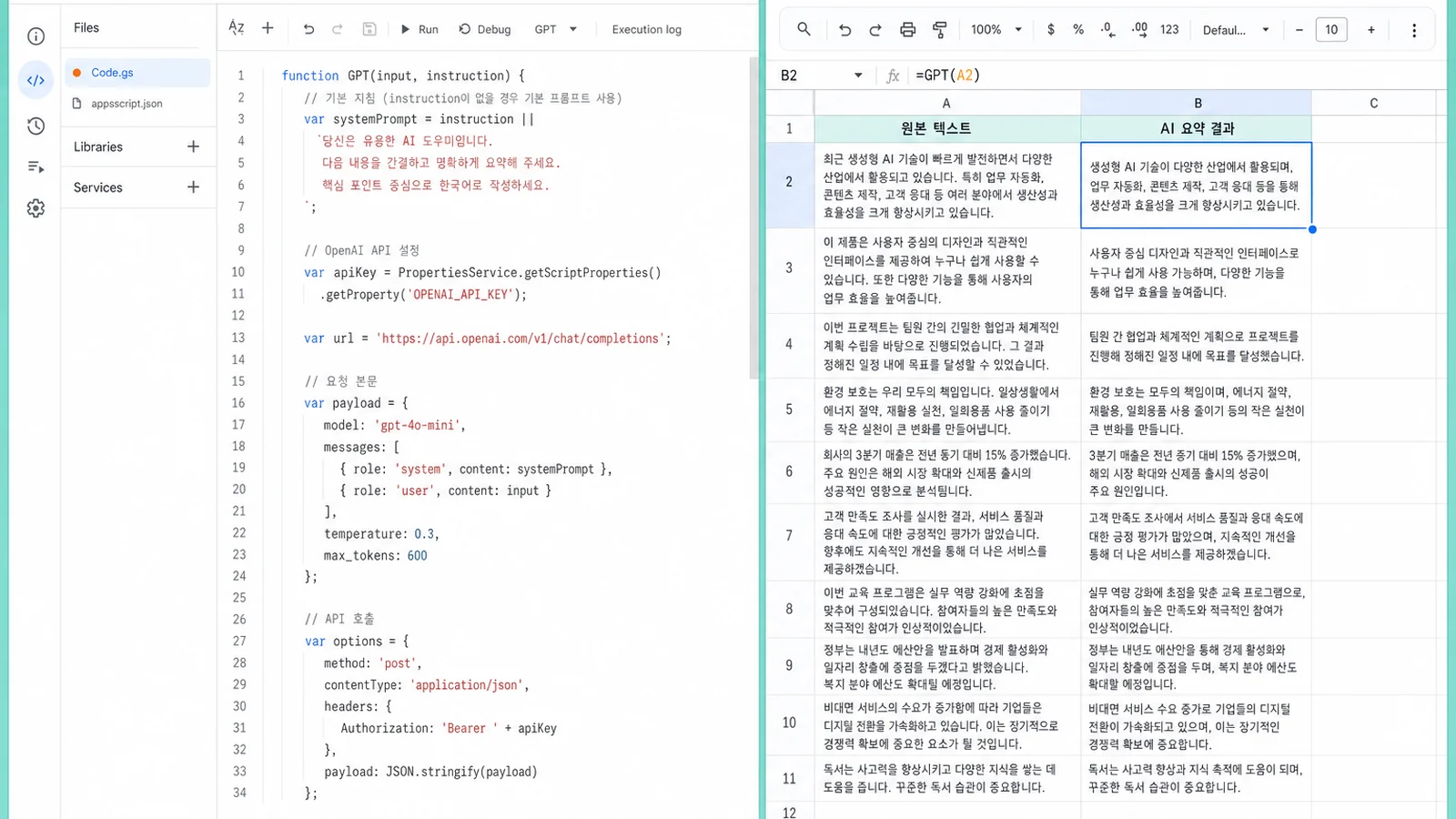Increase decimal places icon
Viewport: 1456px width, 819px height.
point(1139,30)
